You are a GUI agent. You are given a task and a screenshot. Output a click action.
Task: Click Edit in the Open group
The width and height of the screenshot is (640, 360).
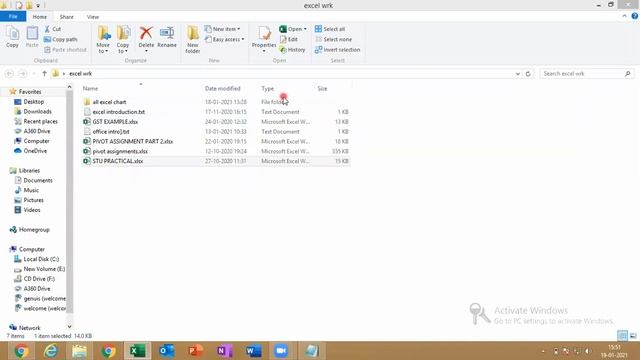(x=289, y=39)
